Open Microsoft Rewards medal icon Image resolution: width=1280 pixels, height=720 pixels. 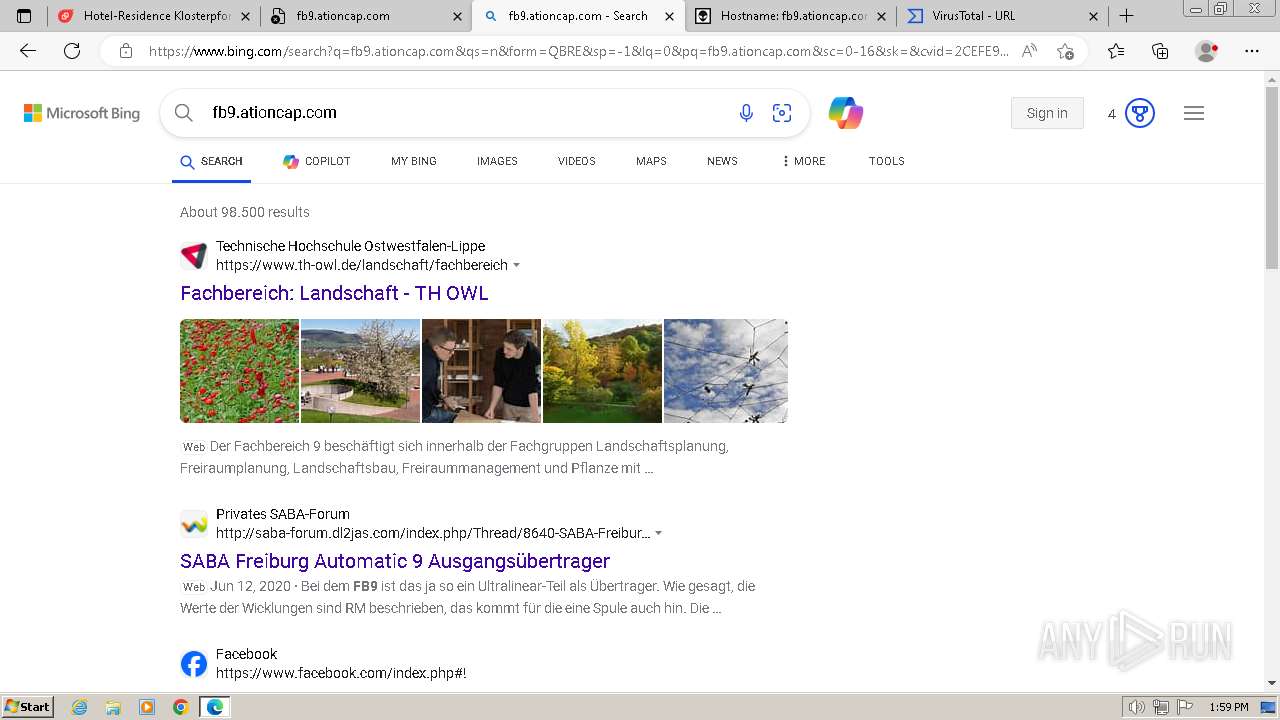pyautogui.click(x=1140, y=113)
